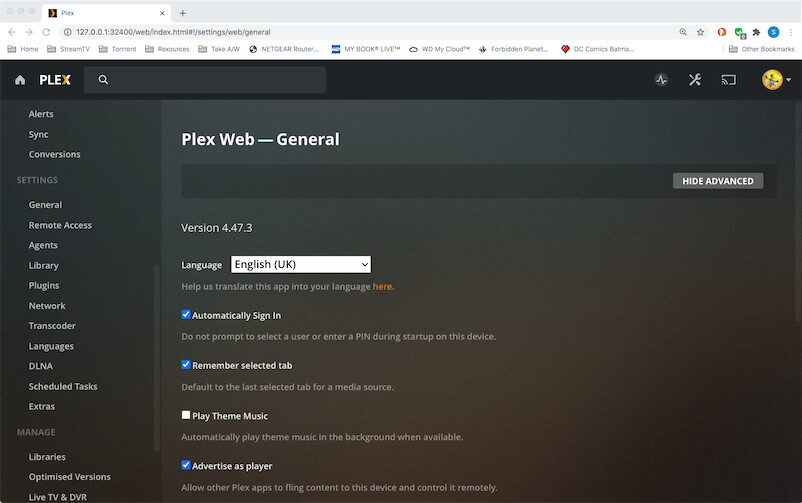Close the Plex browser tab
Image resolution: width=802 pixels, height=503 pixels.
[162, 13]
